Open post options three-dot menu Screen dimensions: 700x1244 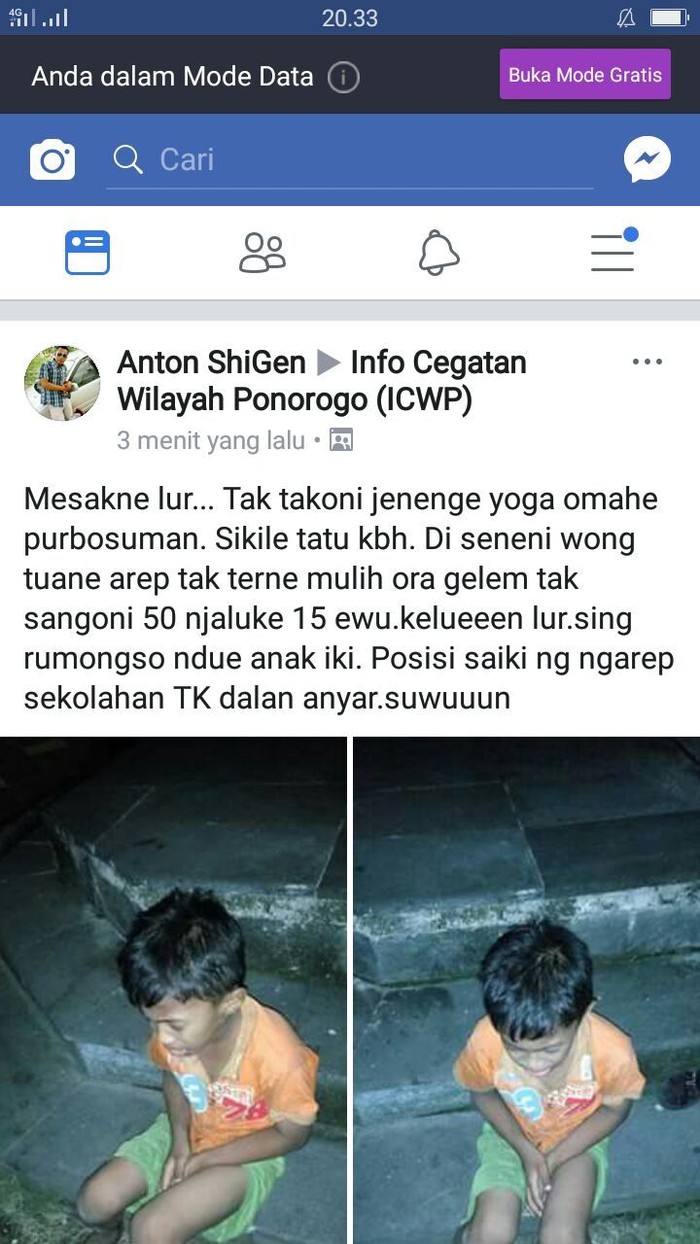[x=647, y=362]
